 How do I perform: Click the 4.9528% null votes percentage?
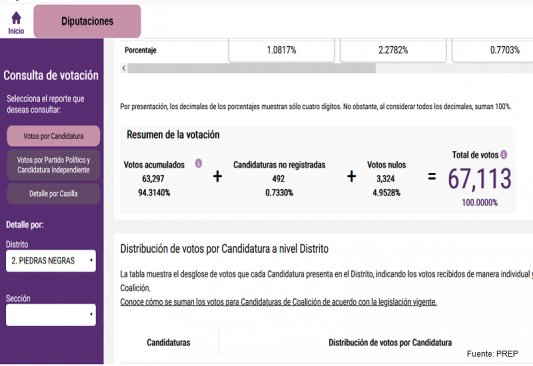386,193
